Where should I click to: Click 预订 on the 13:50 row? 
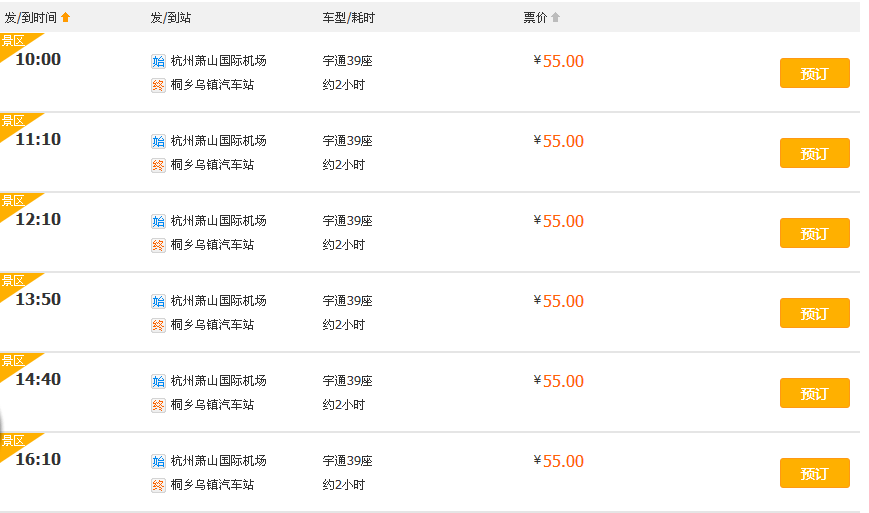tap(814, 313)
